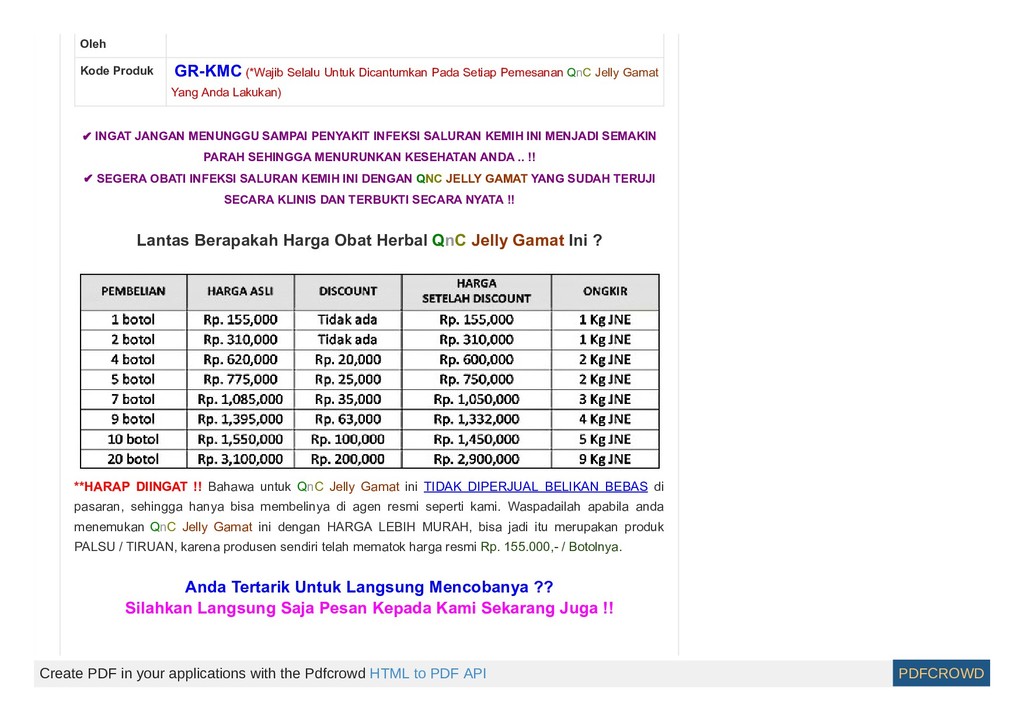Click the HARGA SETELAH DISCOUNT header
This screenshot has height=725, width=1024.
476,291
